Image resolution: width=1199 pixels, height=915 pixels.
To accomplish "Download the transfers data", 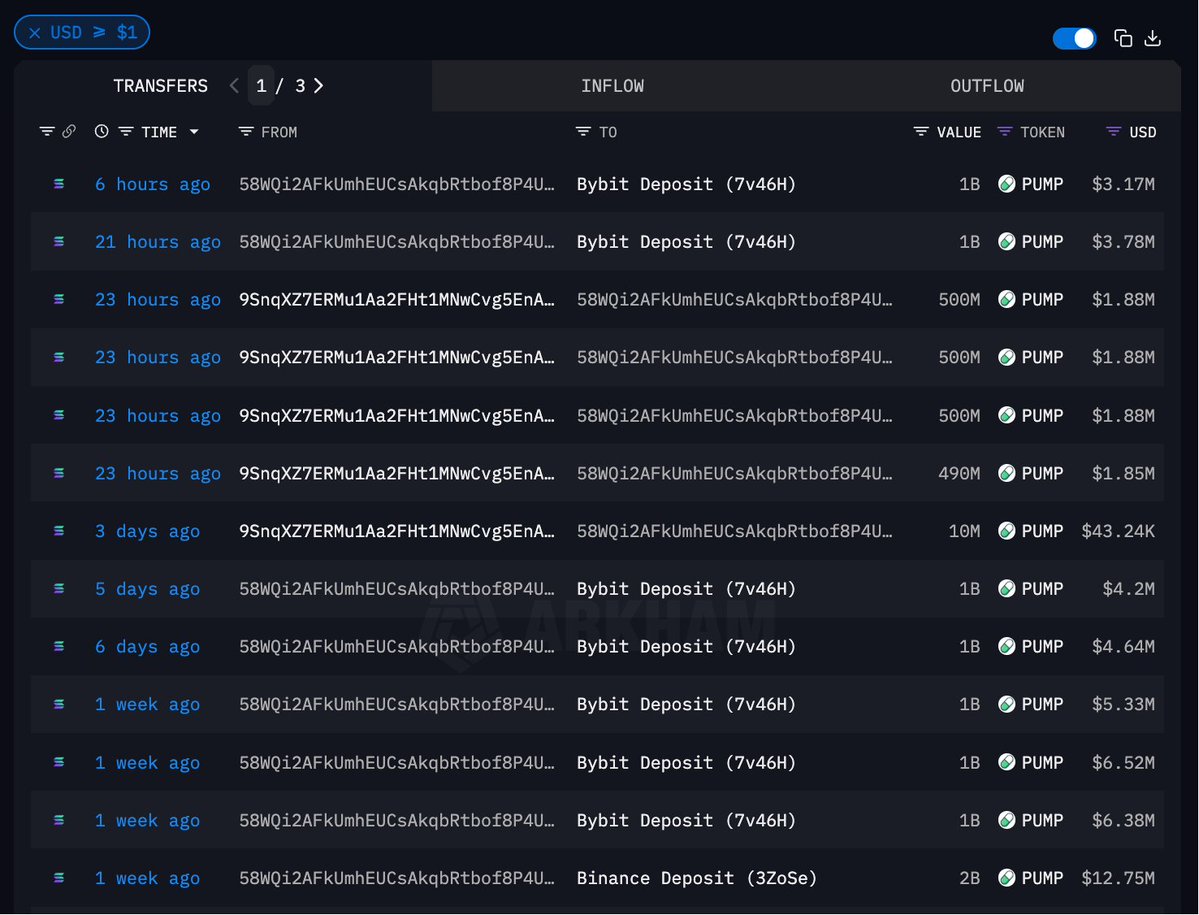I will [1152, 38].
